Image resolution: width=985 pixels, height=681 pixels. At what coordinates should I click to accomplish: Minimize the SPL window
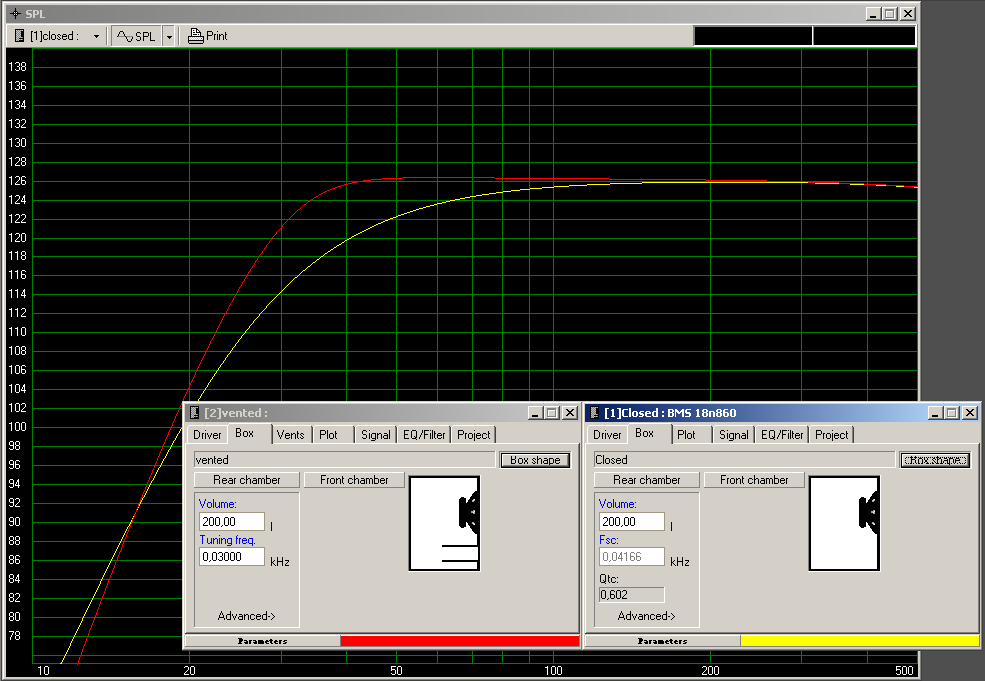tap(873, 13)
